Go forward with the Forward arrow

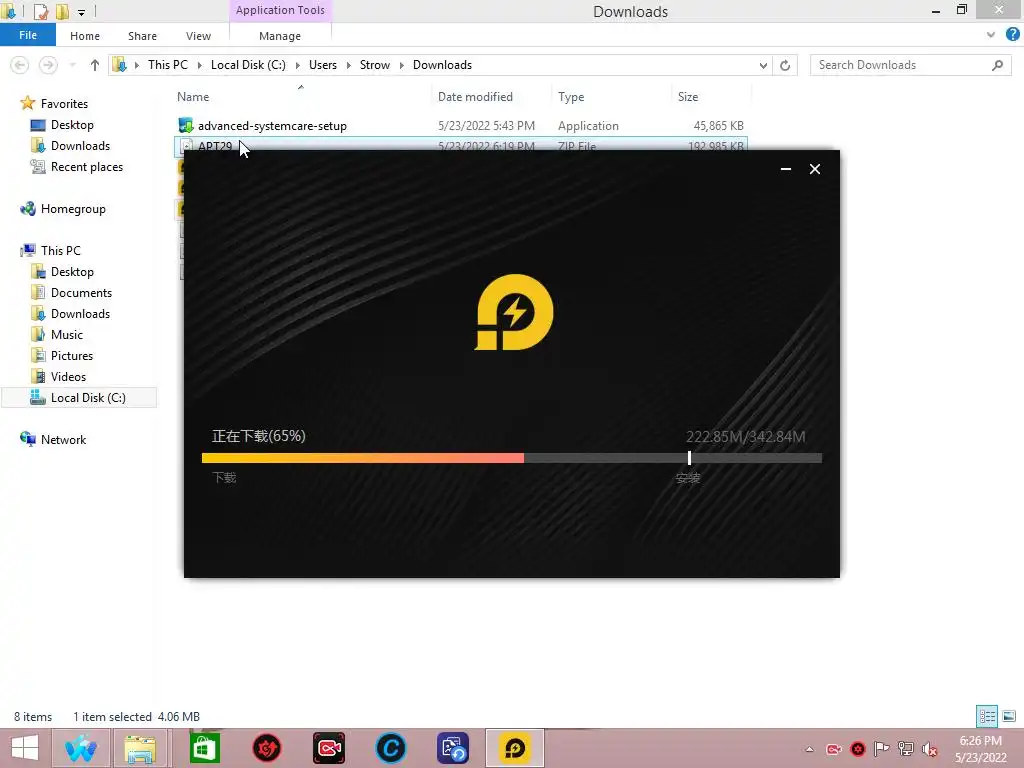click(48, 65)
